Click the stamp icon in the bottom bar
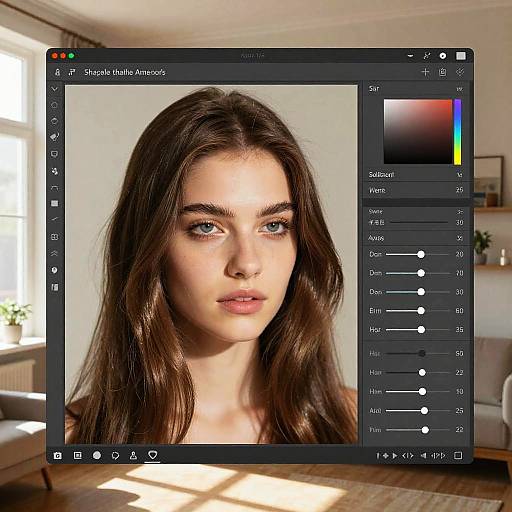Screen dimensions: 512x512 pyautogui.click(x=133, y=455)
